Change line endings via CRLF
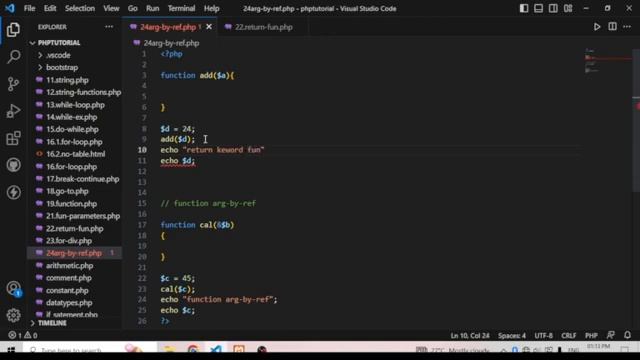This screenshot has width=640, height=360. tap(569, 336)
